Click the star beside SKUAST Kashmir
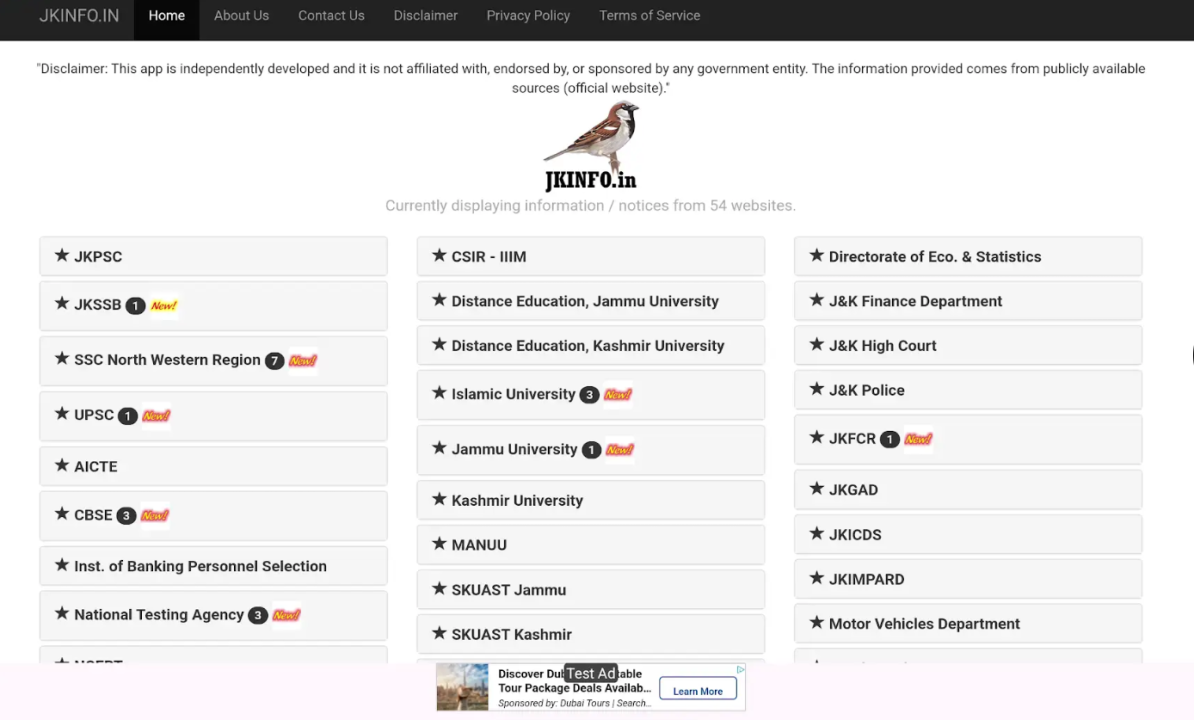The image size is (1194, 720). coord(439,633)
